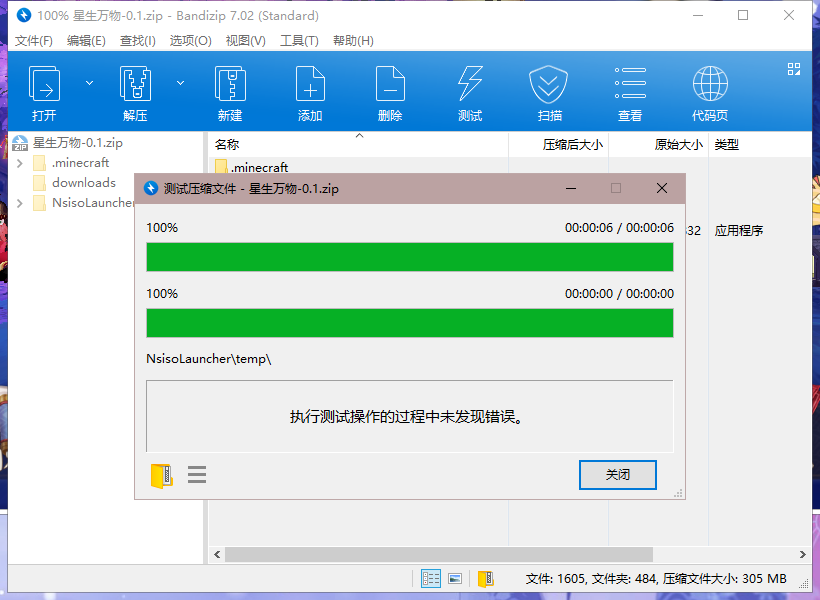Select image preview icon in status bar
Viewport: 820px width, 600px height.
(455, 579)
